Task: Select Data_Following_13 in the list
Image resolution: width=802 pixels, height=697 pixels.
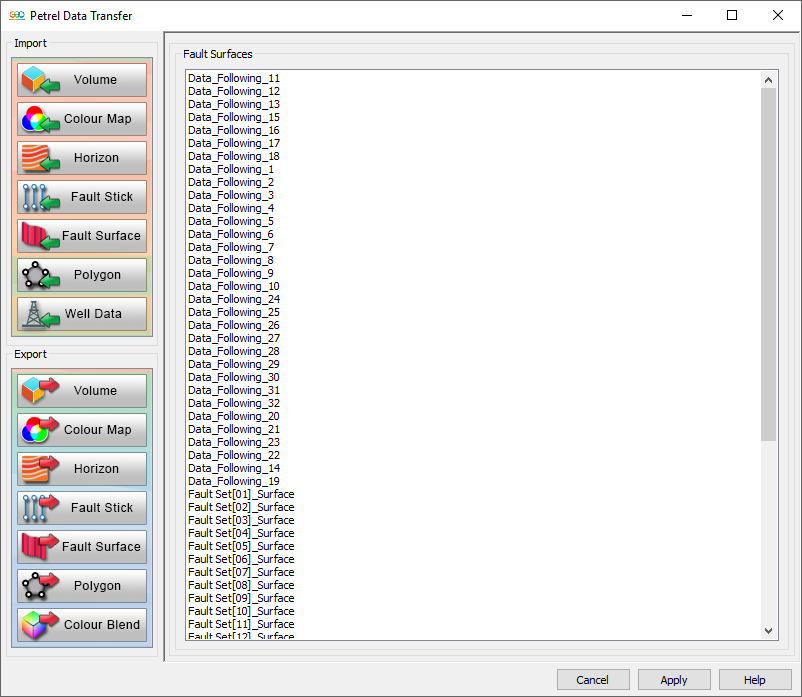Action: 234,104
